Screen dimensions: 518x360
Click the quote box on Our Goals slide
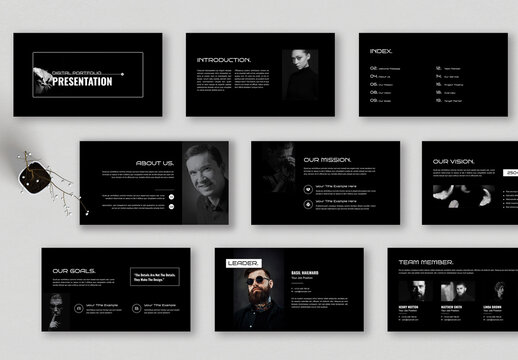[155, 277]
